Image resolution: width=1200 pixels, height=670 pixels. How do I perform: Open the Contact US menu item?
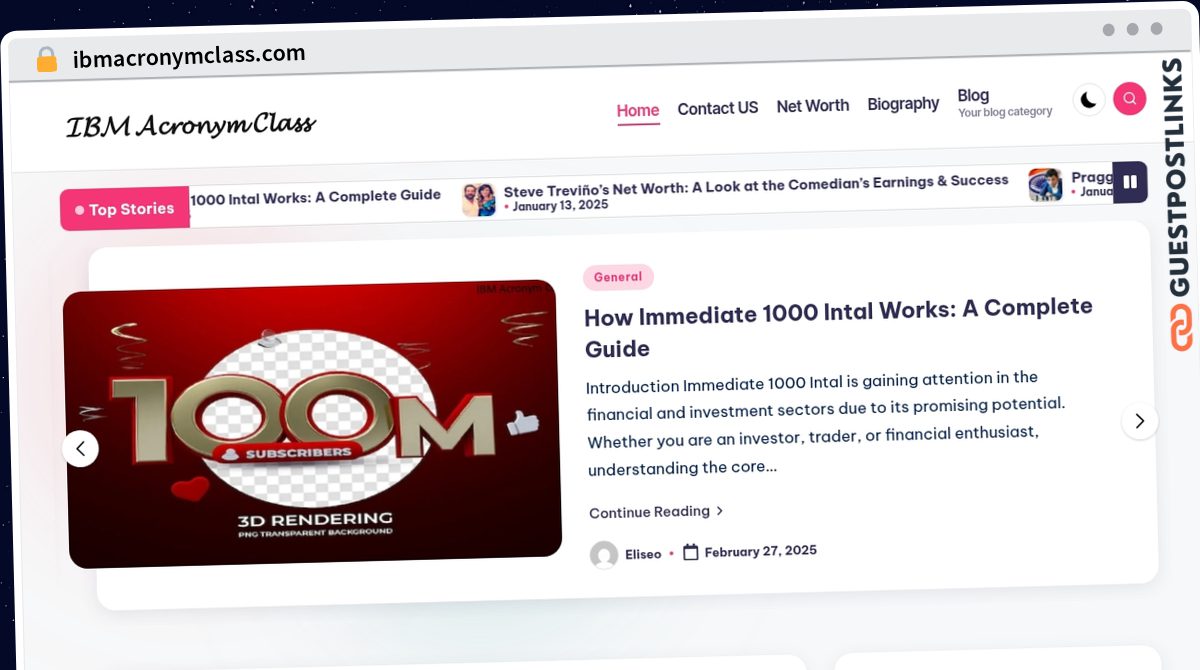pyautogui.click(x=718, y=108)
